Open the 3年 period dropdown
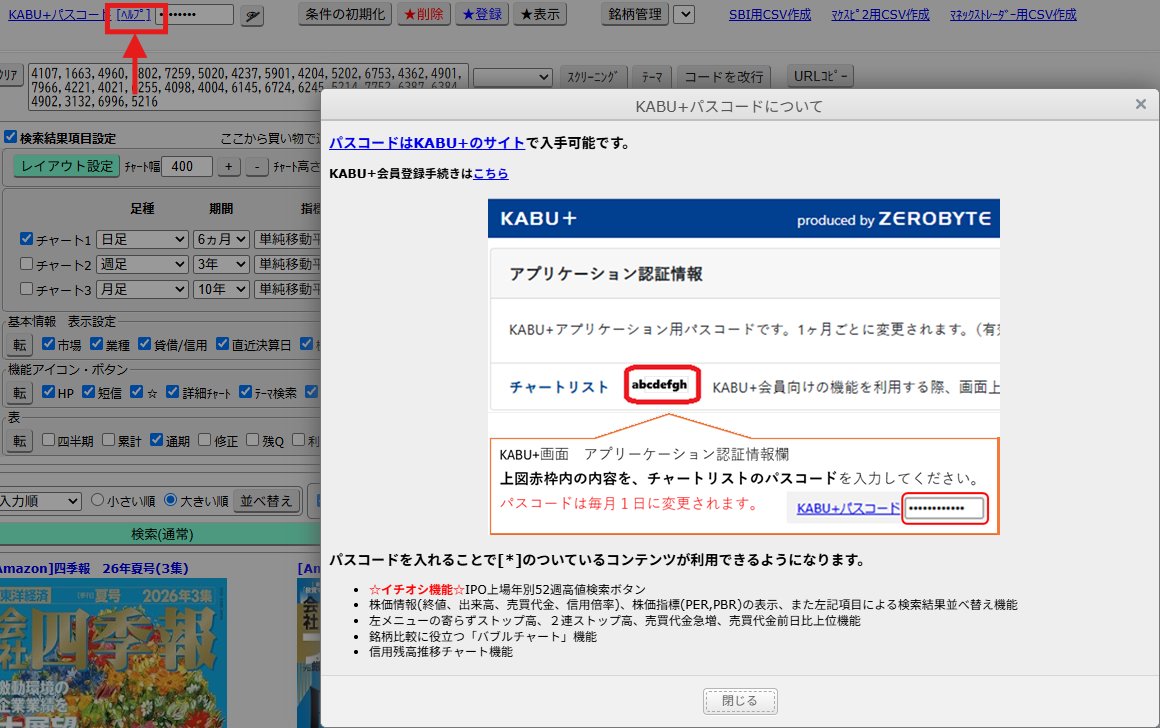The width and height of the screenshot is (1160, 728). pyautogui.click(x=221, y=264)
